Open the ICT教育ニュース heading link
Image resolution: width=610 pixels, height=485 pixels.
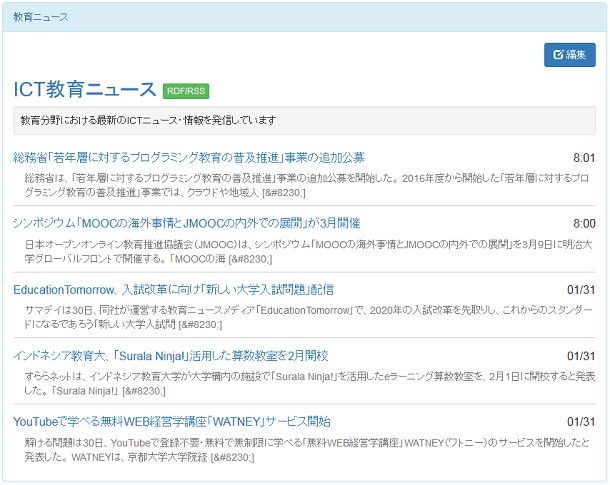[84, 89]
